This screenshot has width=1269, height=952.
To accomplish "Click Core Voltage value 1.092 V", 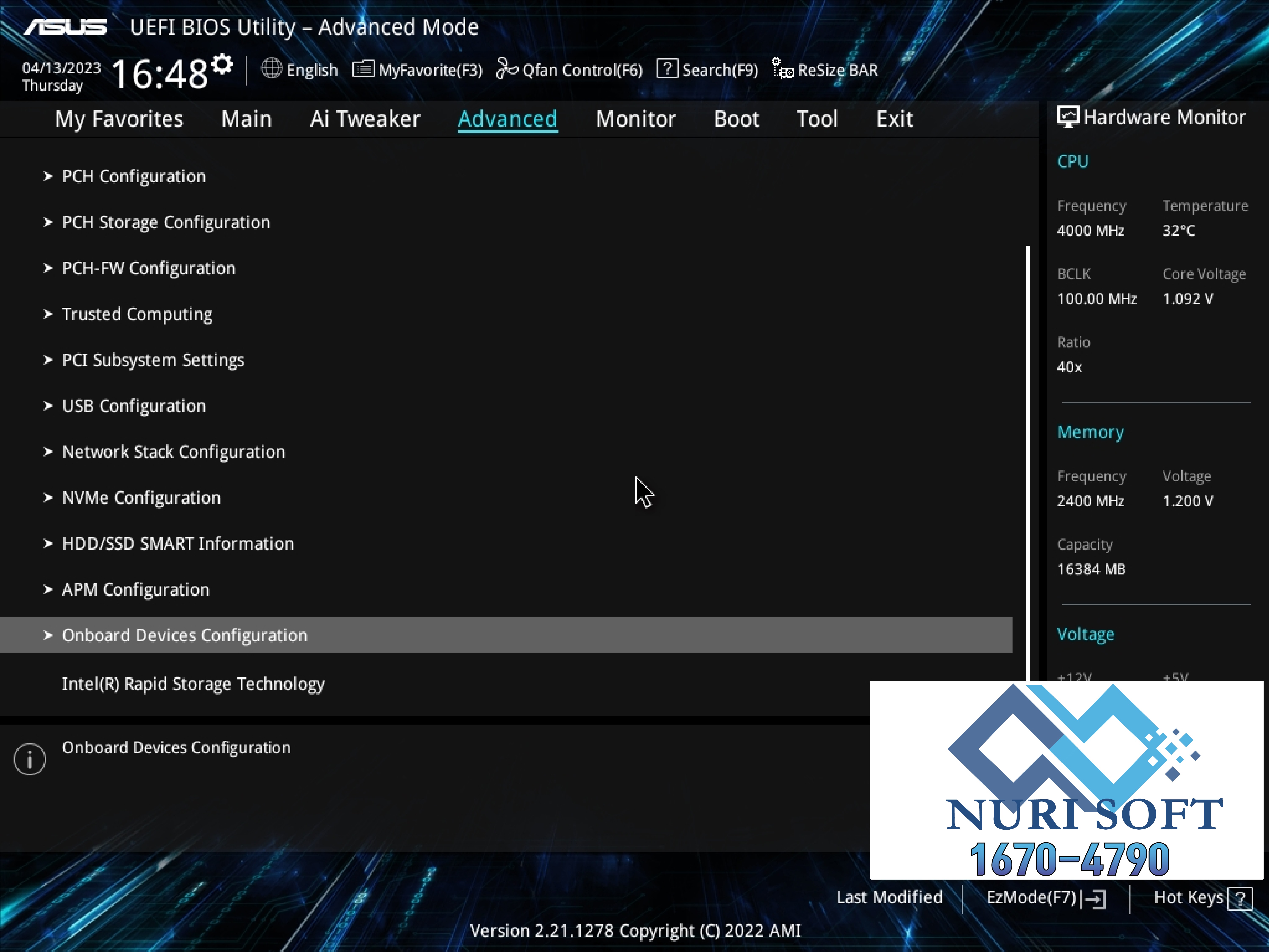I will pos(1188,299).
